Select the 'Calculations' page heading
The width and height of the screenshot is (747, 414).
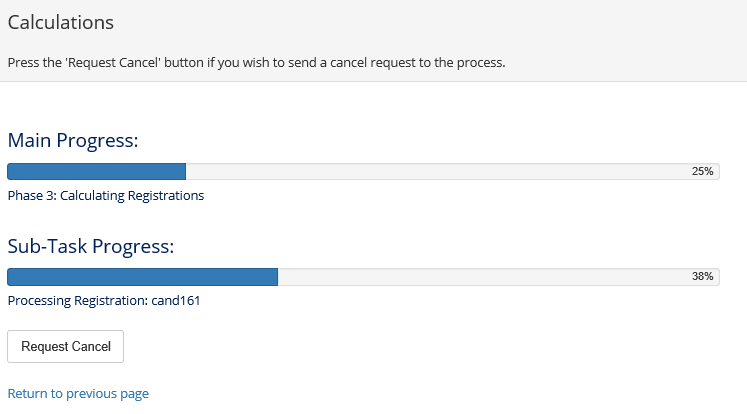pyautogui.click(x=60, y=22)
